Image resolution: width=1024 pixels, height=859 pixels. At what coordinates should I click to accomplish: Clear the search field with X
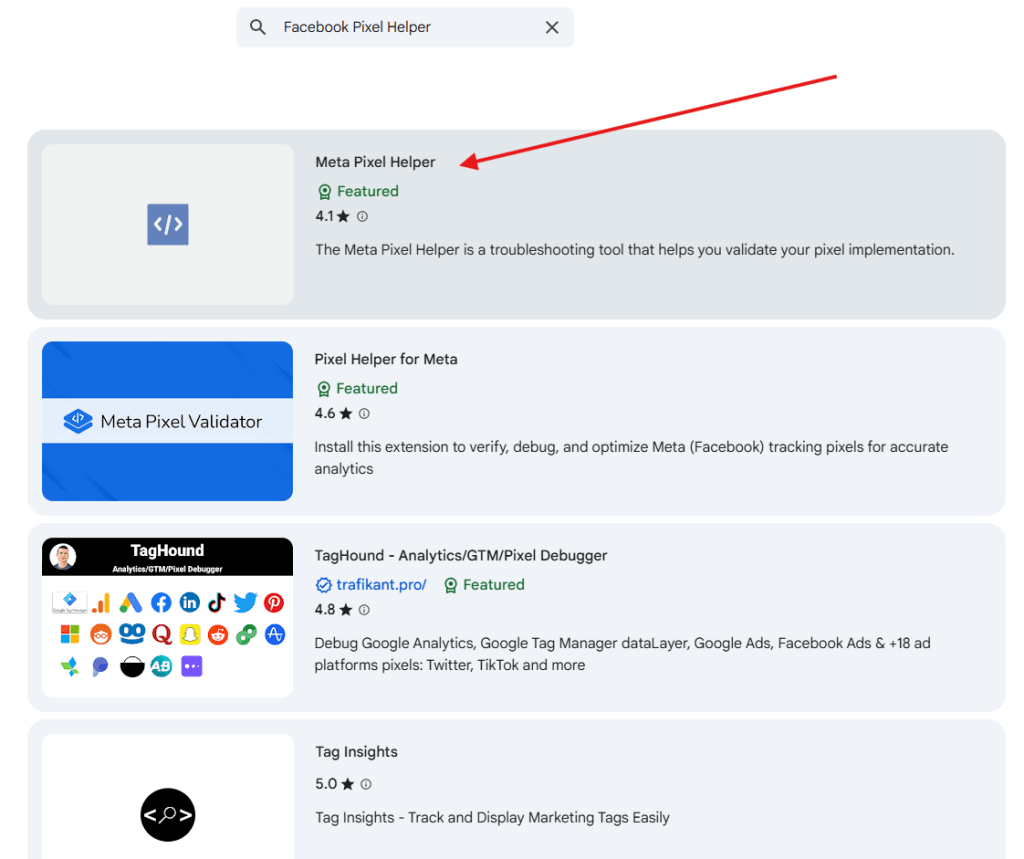click(552, 27)
